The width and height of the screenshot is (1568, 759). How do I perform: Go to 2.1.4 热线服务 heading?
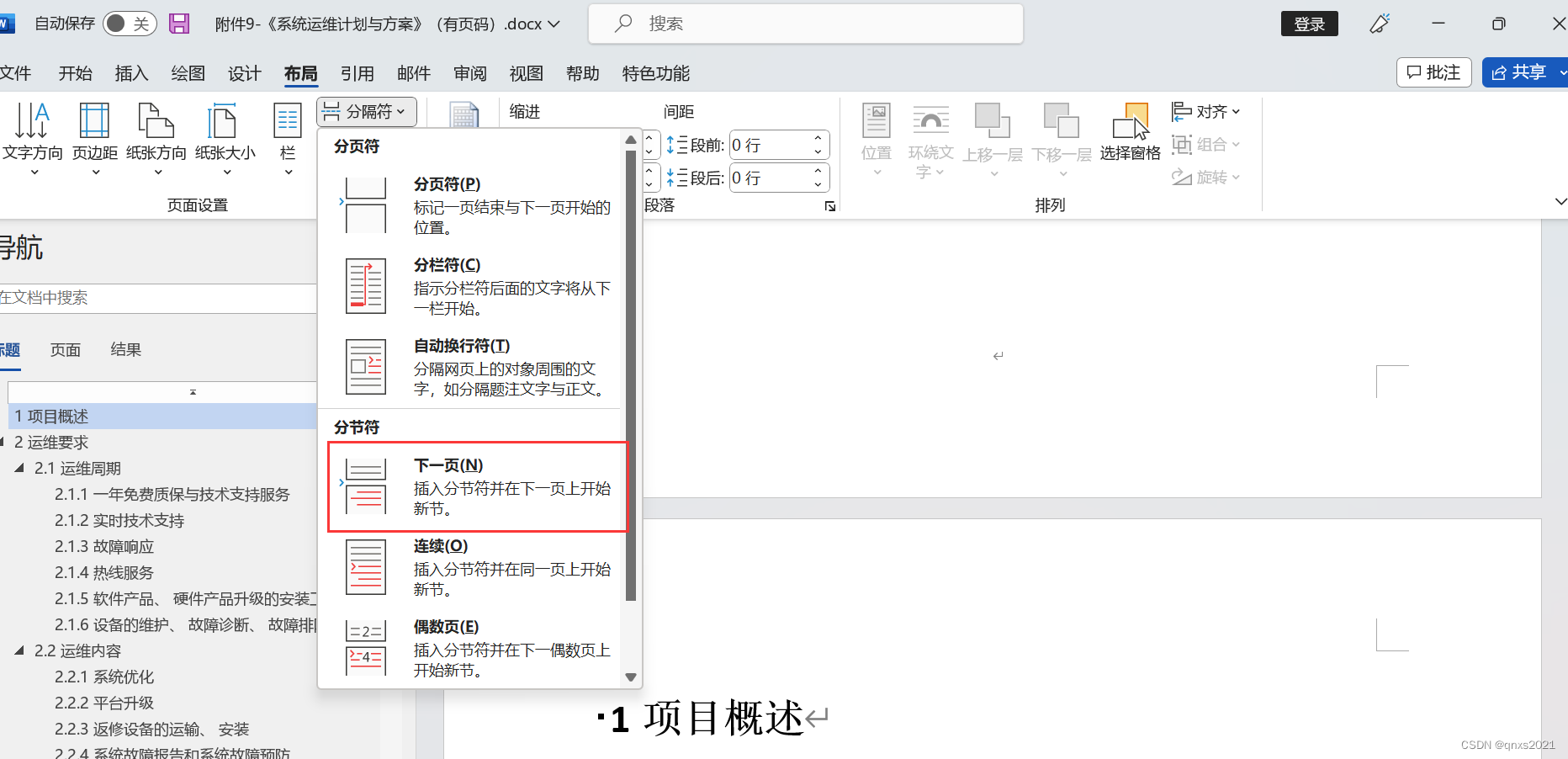[104, 573]
